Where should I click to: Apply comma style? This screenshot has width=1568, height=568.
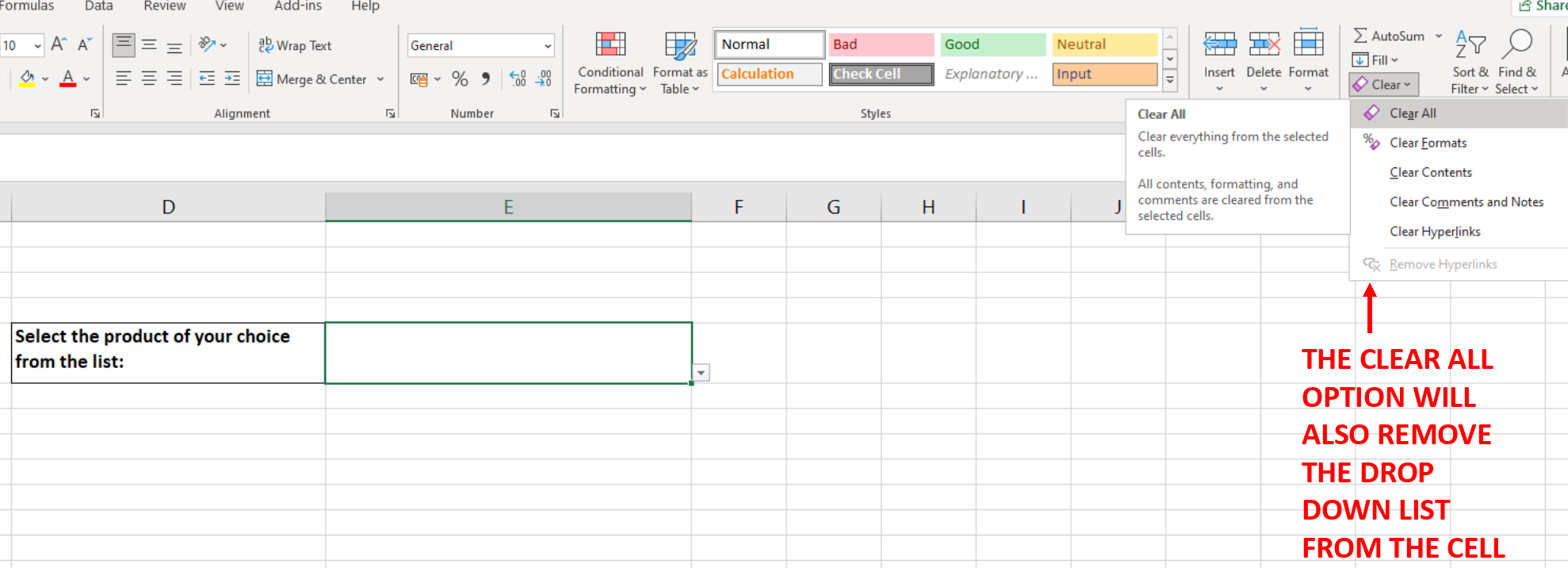485,79
